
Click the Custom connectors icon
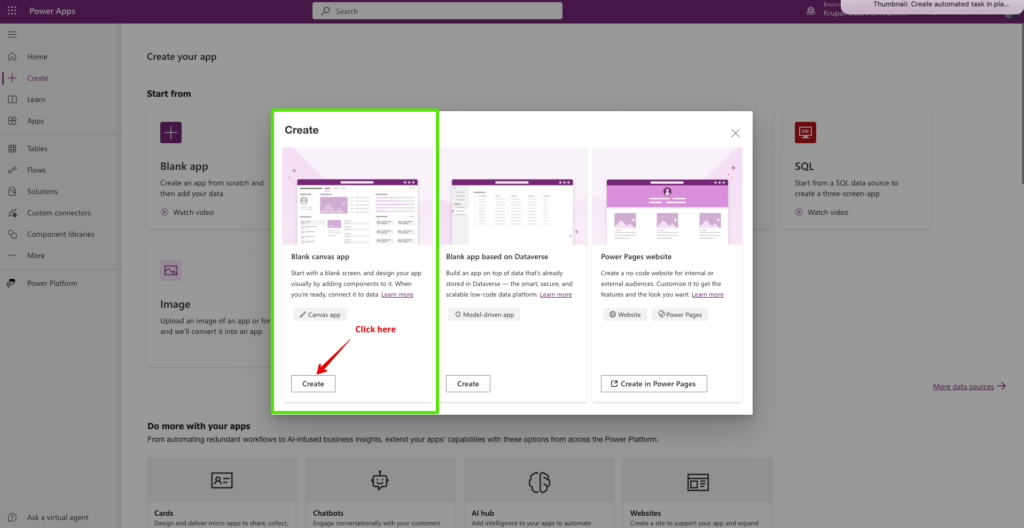pos(12,213)
